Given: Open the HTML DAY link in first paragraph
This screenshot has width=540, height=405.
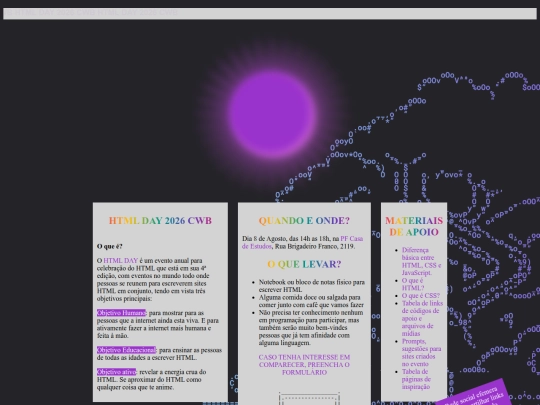Looking at the screenshot, I should (121, 260).
